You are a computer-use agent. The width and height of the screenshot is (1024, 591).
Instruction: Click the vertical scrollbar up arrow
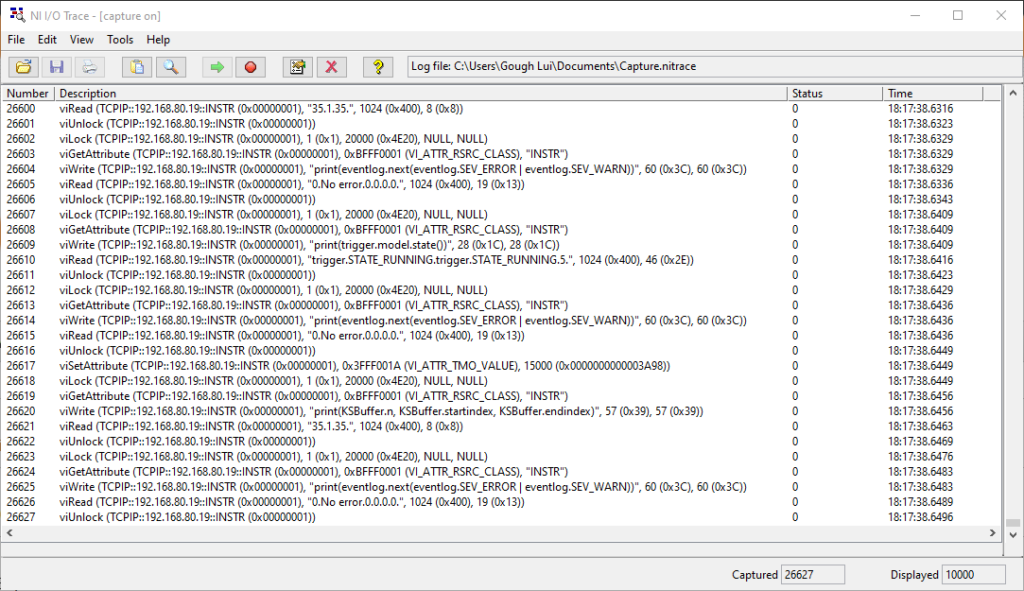(x=1013, y=93)
